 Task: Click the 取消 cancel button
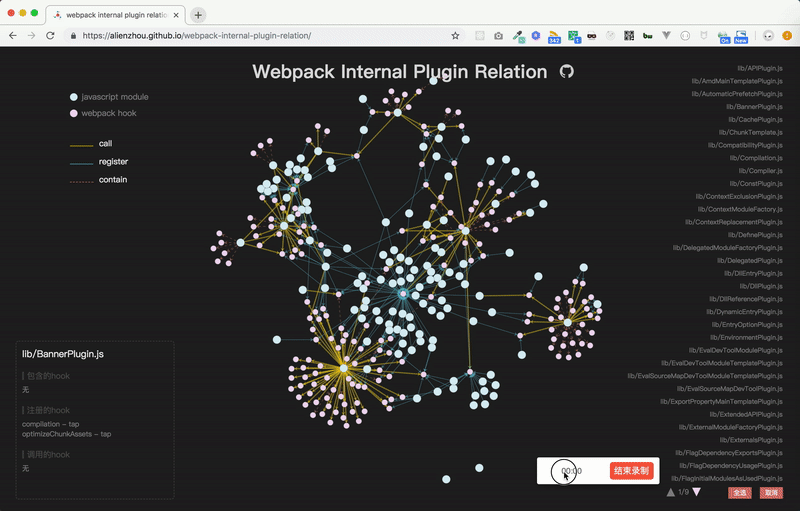[771, 493]
